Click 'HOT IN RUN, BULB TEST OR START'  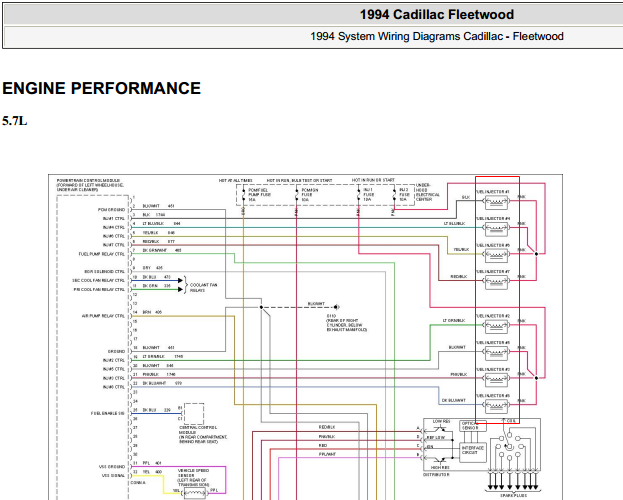click(x=299, y=180)
